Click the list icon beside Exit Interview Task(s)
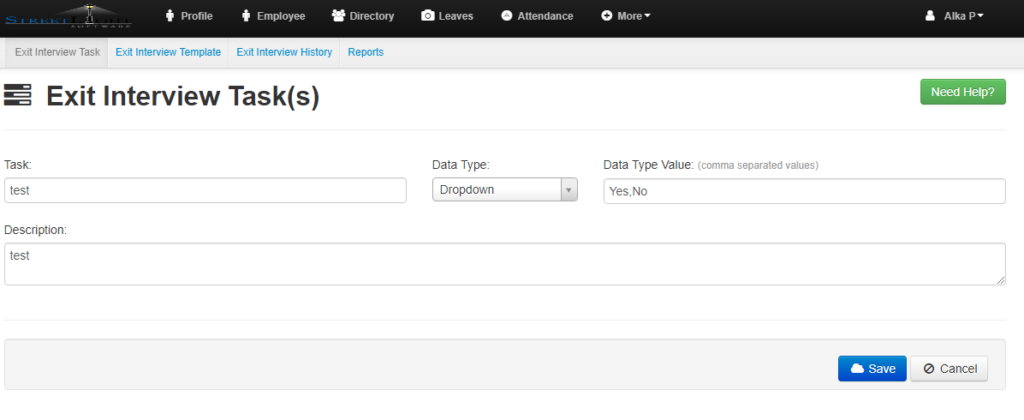The image size is (1024, 420). [18, 95]
